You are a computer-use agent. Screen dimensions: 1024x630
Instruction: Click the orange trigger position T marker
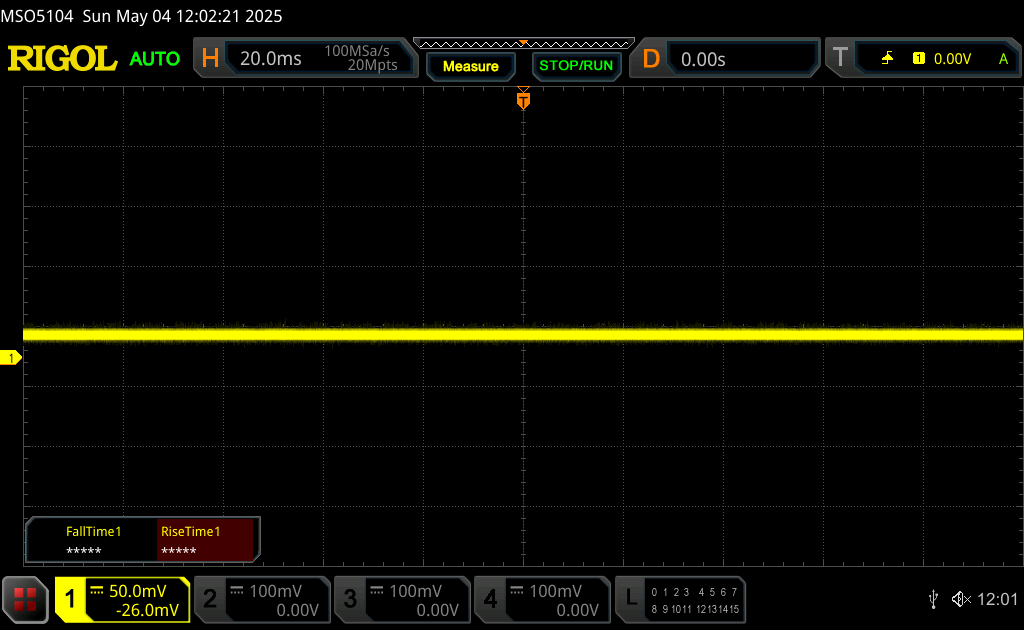point(523,100)
